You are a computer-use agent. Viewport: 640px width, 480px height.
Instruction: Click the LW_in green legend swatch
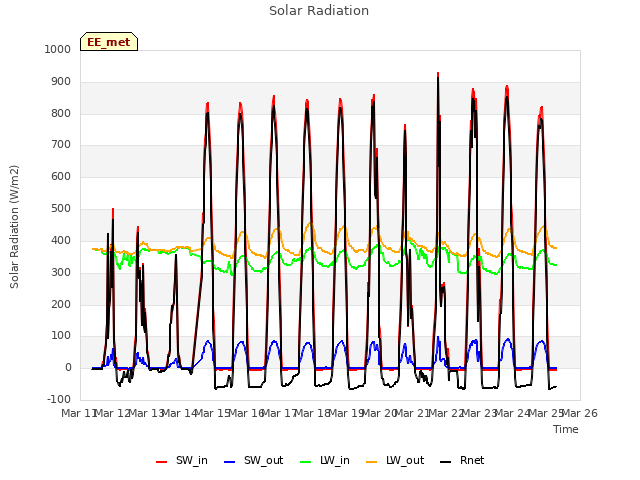coord(306,462)
